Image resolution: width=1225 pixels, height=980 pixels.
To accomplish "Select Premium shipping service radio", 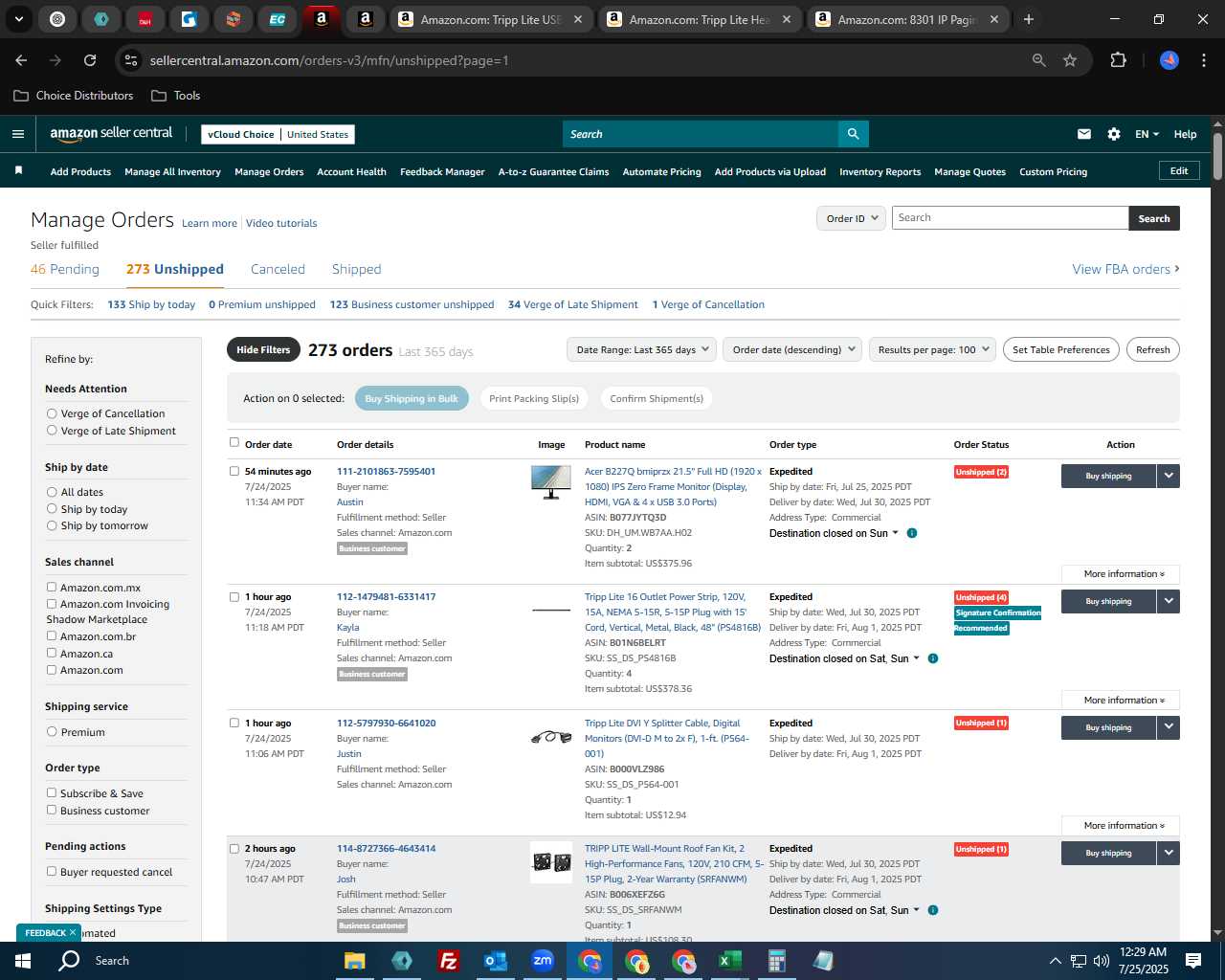I will (52, 732).
